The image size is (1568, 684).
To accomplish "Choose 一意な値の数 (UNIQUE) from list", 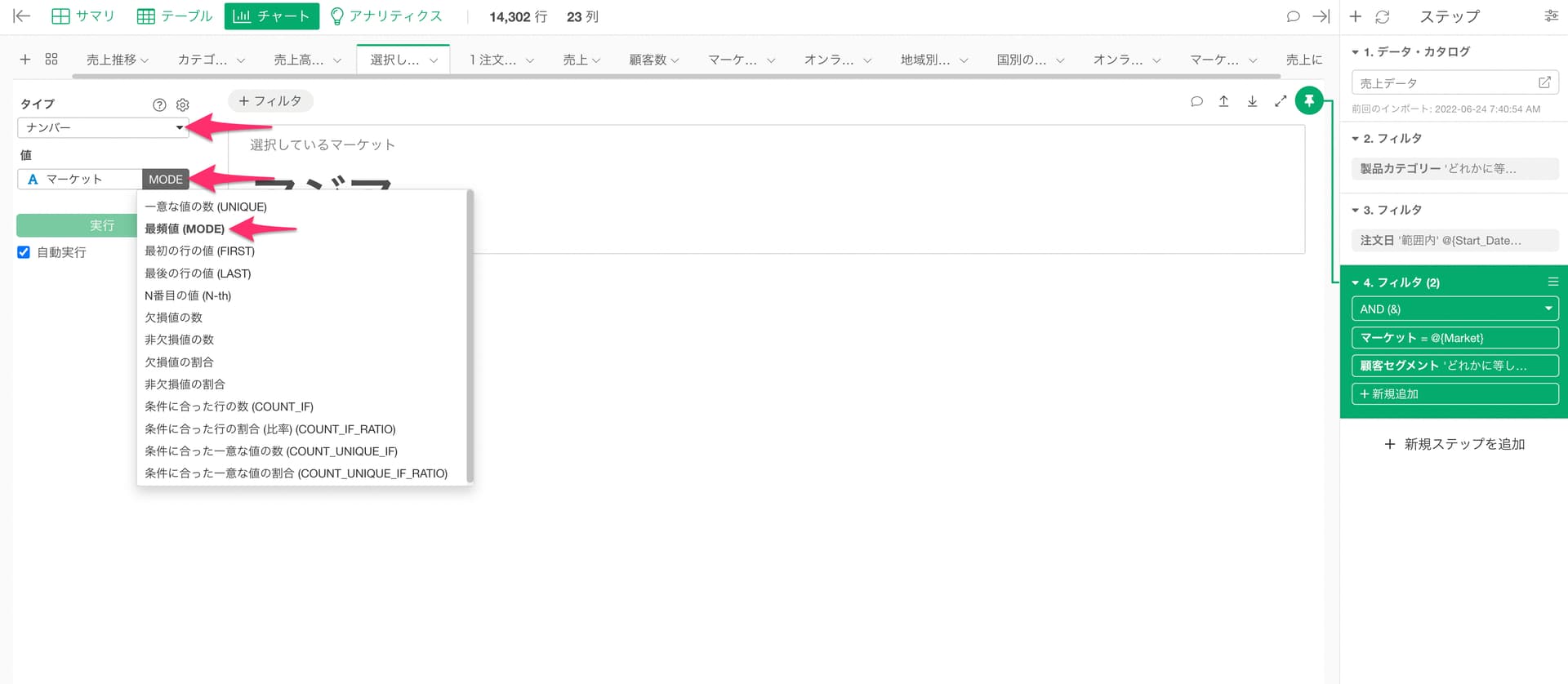I will tap(205, 207).
